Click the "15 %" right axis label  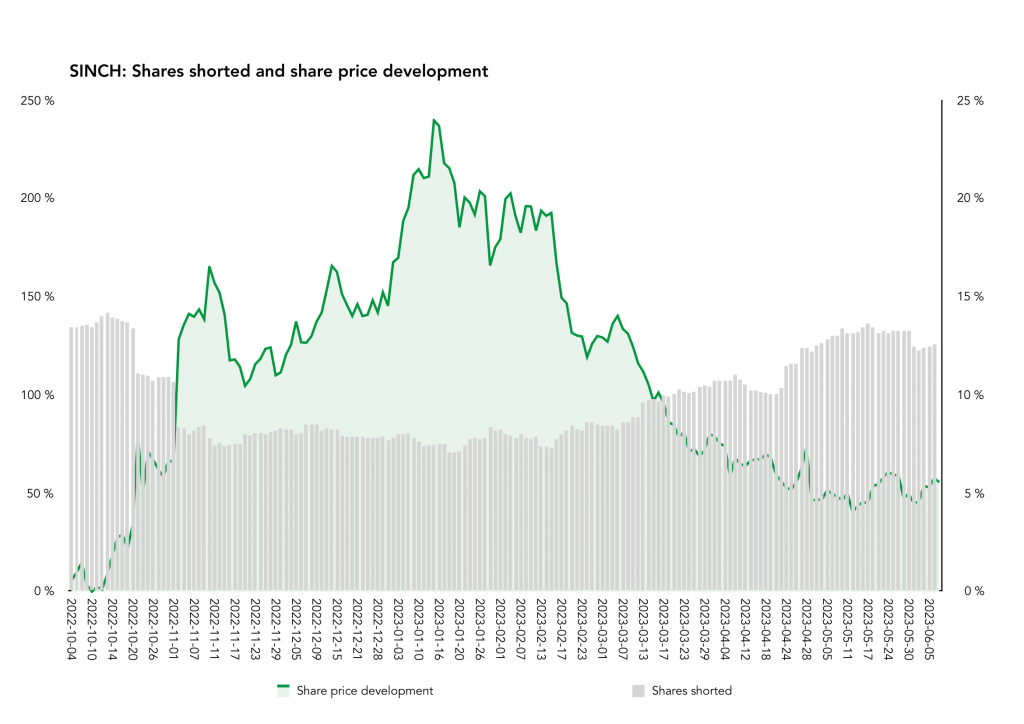[970, 296]
